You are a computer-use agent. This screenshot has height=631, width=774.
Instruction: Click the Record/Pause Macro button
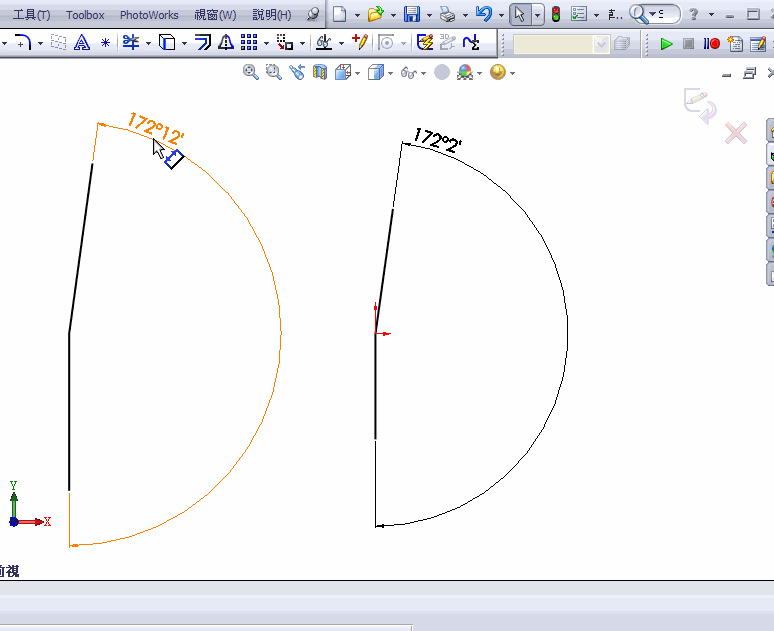711,43
